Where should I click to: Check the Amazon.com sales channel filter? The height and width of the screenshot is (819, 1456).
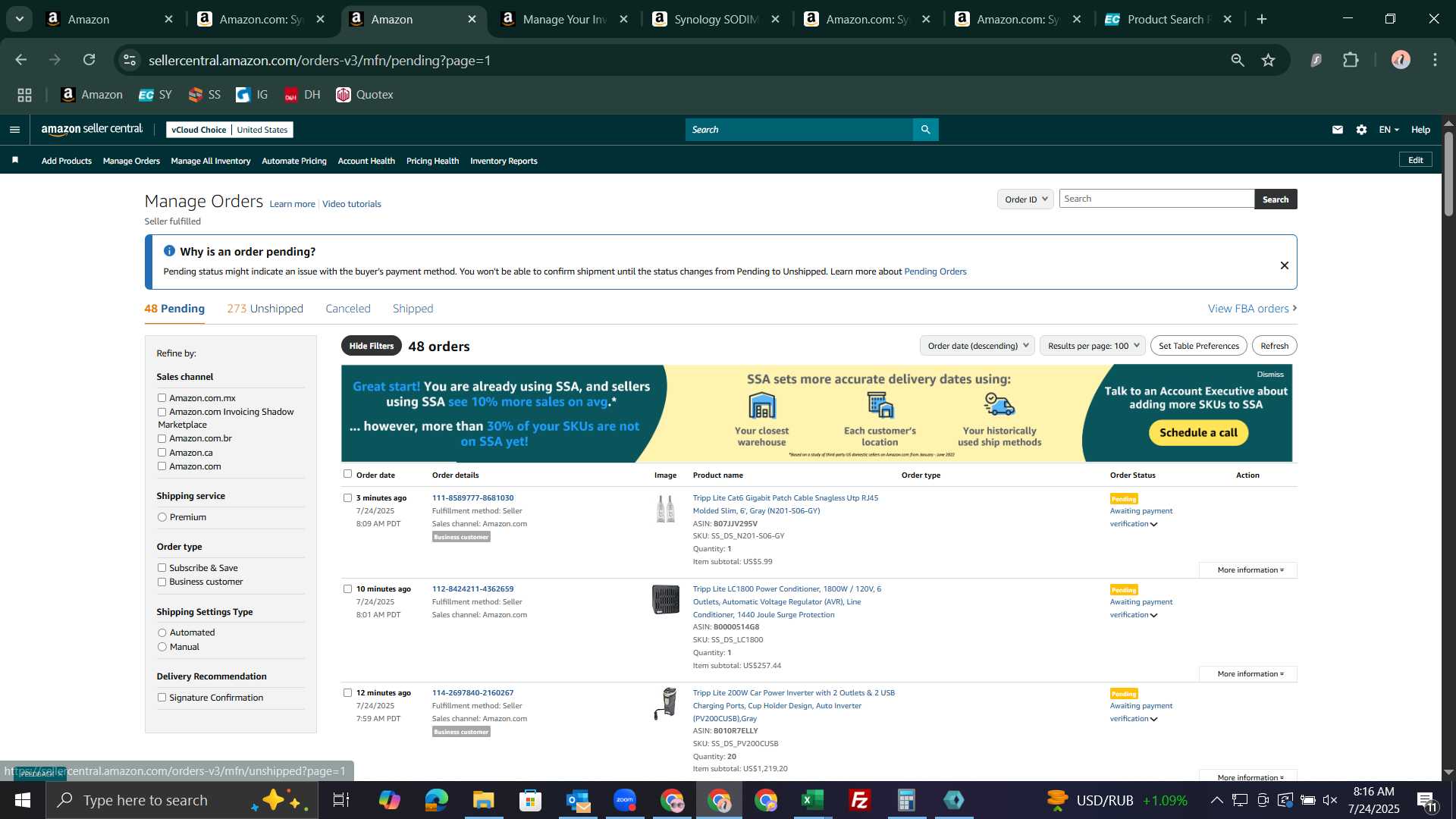[162, 466]
